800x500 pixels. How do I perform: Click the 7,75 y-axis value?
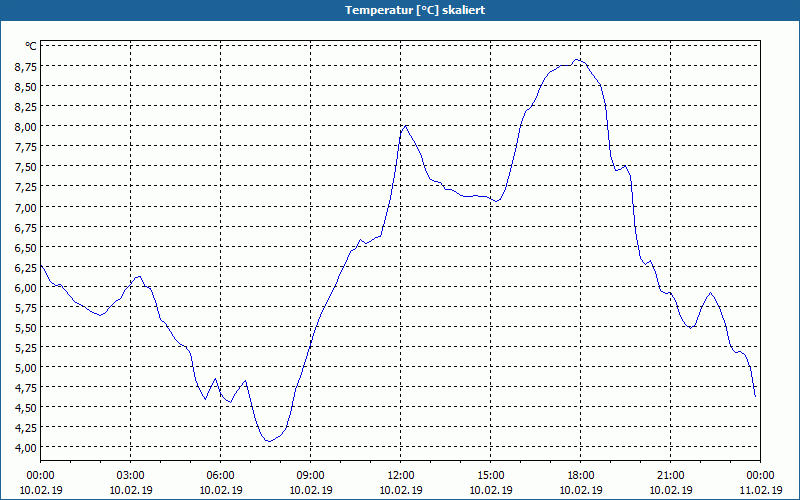pyautogui.click(x=27, y=147)
